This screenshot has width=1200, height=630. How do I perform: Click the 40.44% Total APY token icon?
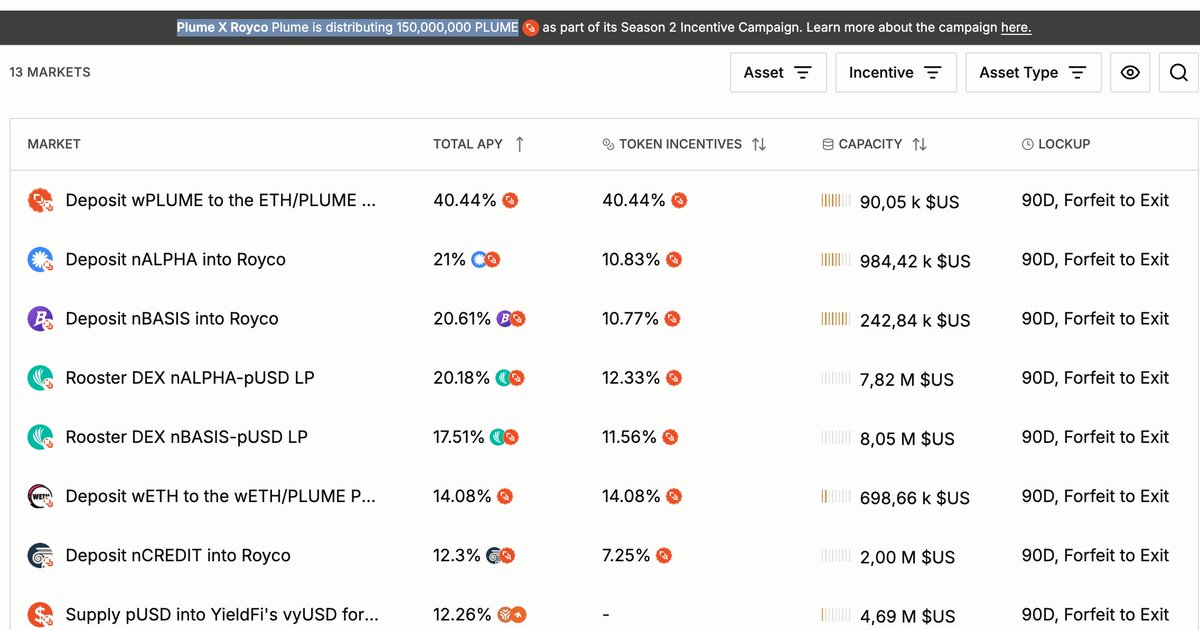pyautogui.click(x=509, y=201)
